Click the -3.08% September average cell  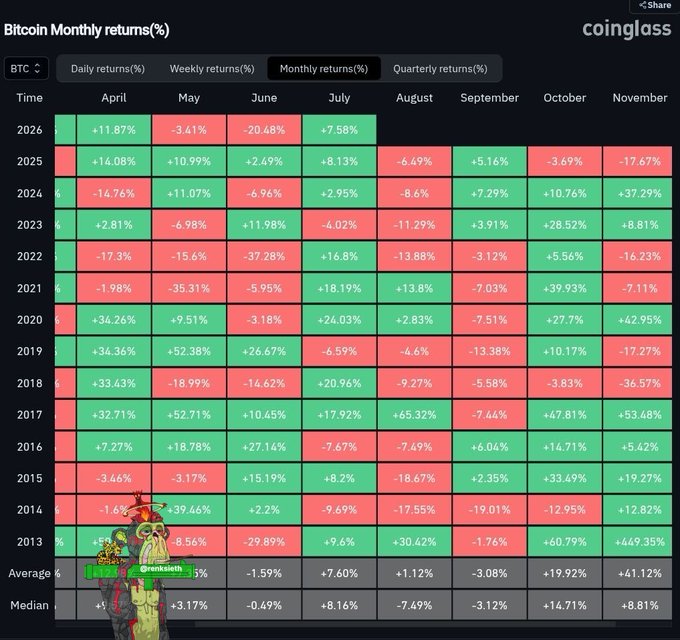coord(490,573)
